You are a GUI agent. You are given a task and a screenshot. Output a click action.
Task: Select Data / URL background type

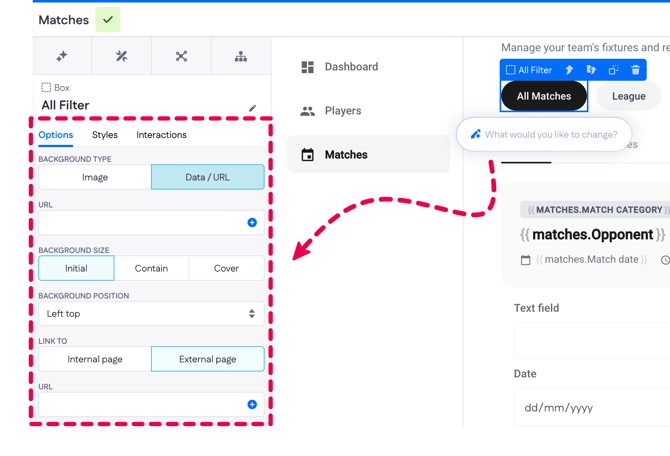coord(208,177)
